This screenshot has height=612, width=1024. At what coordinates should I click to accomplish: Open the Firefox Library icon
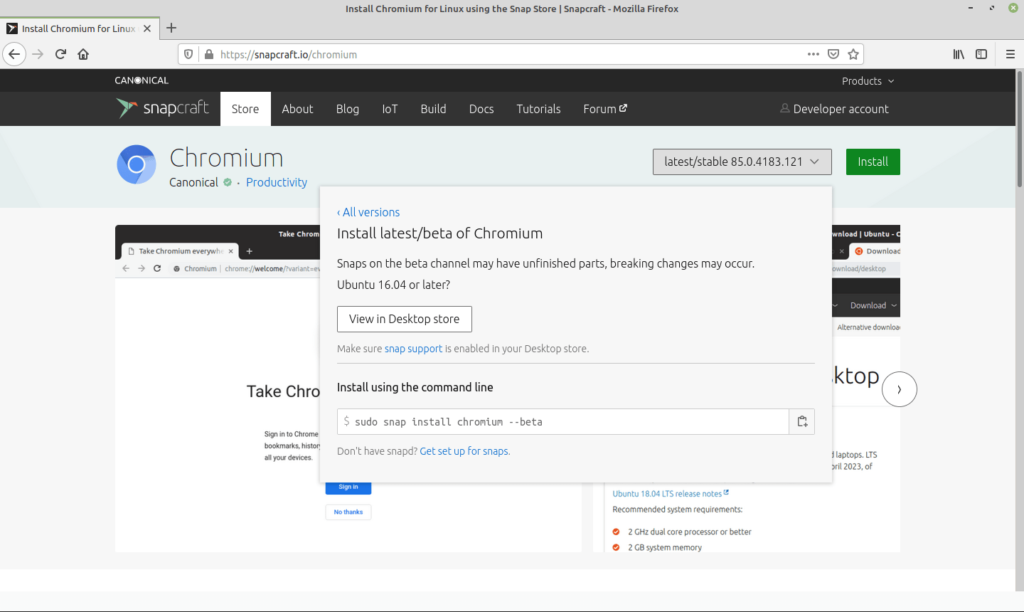point(957,54)
